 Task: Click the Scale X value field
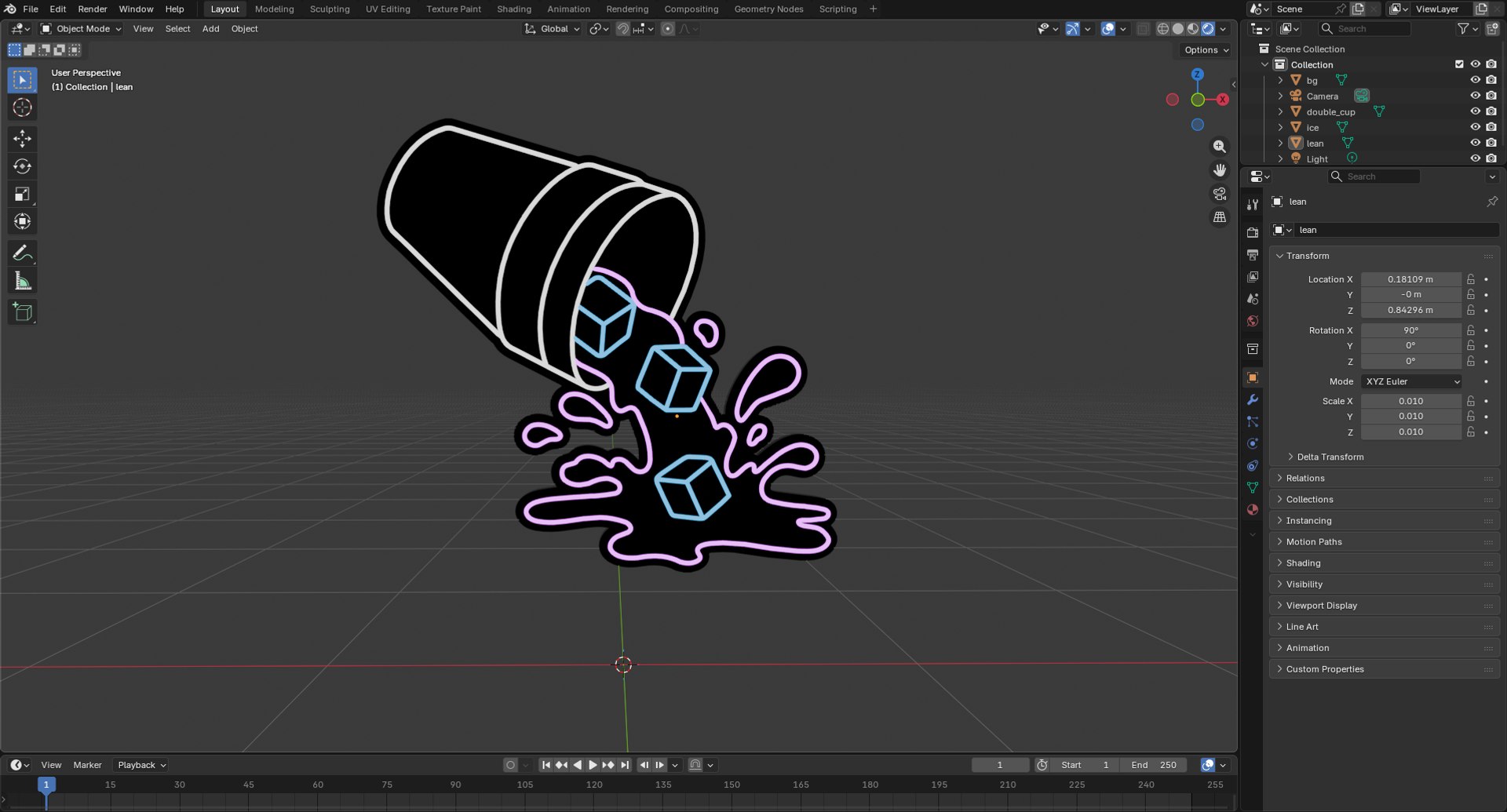pyautogui.click(x=1410, y=401)
